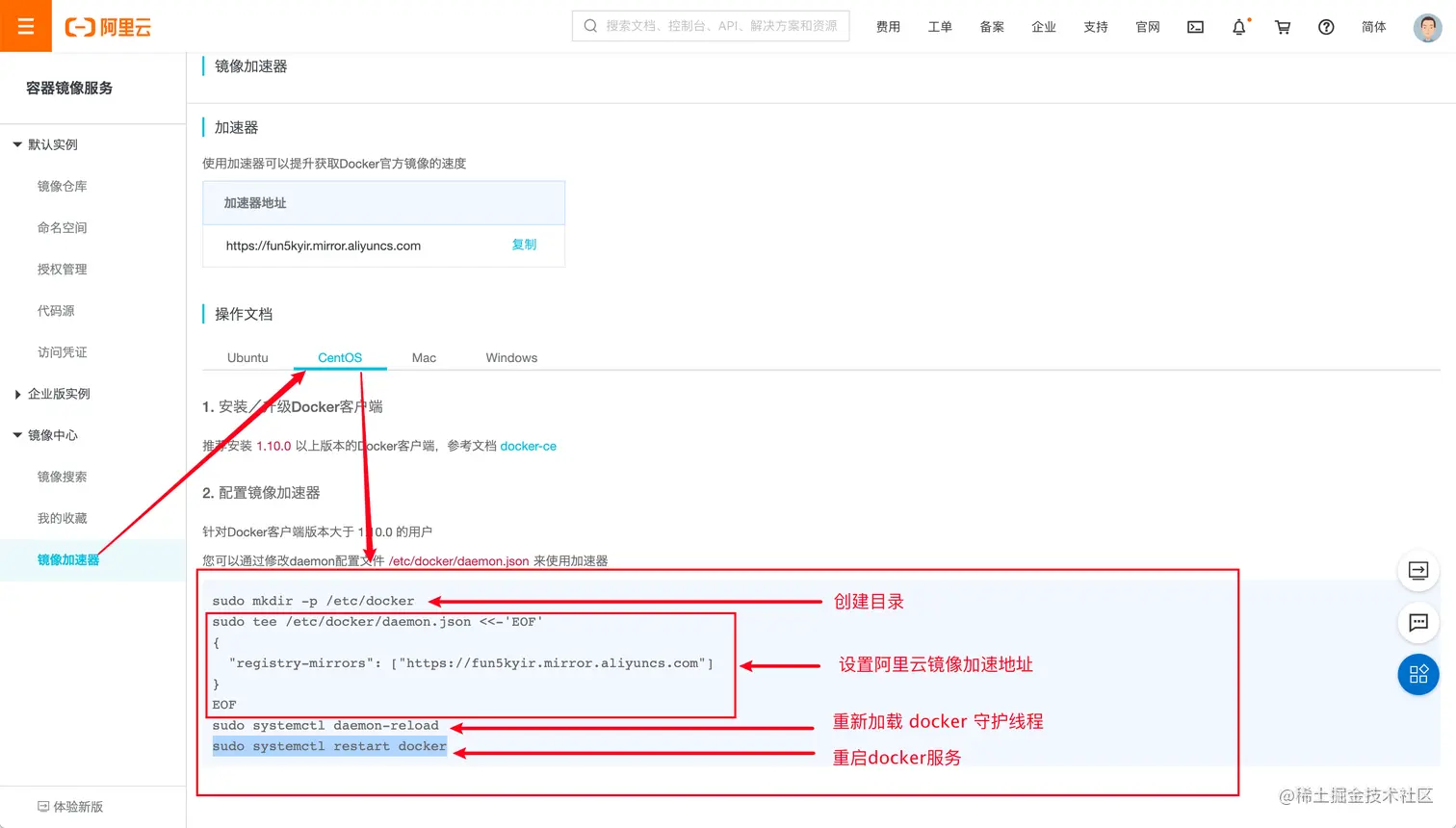Click the search magnifier icon
Screen dimensions: 1456x828
(590, 26)
